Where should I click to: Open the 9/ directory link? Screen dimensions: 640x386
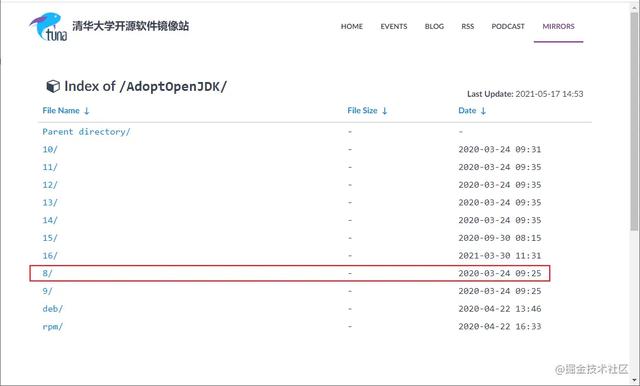[x=47, y=291]
